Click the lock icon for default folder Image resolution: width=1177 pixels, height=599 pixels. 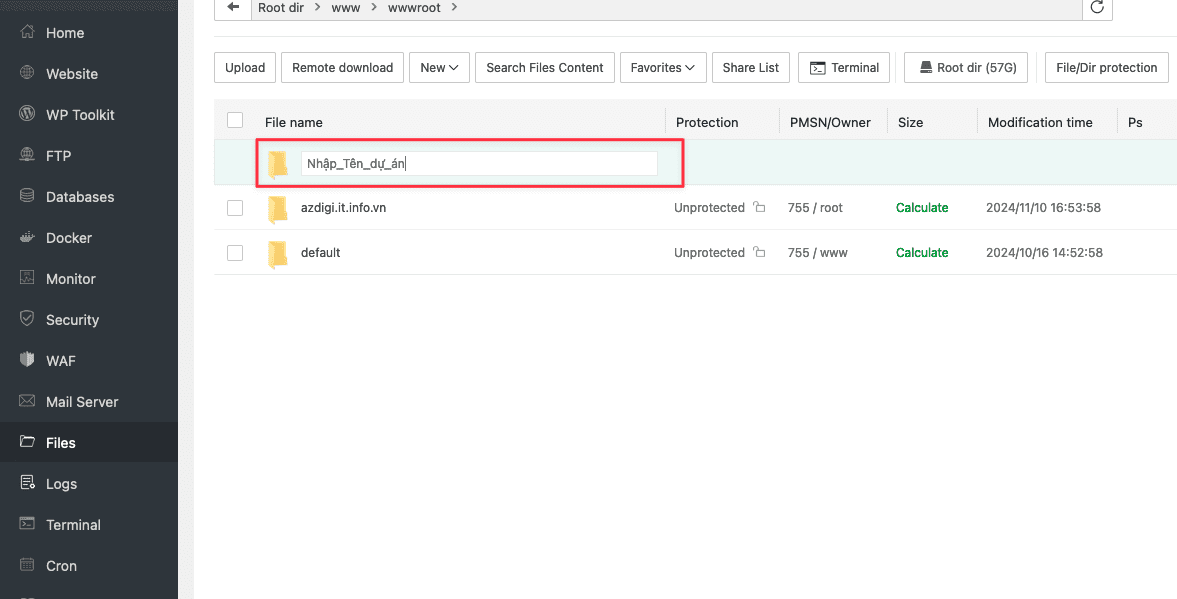click(x=759, y=253)
